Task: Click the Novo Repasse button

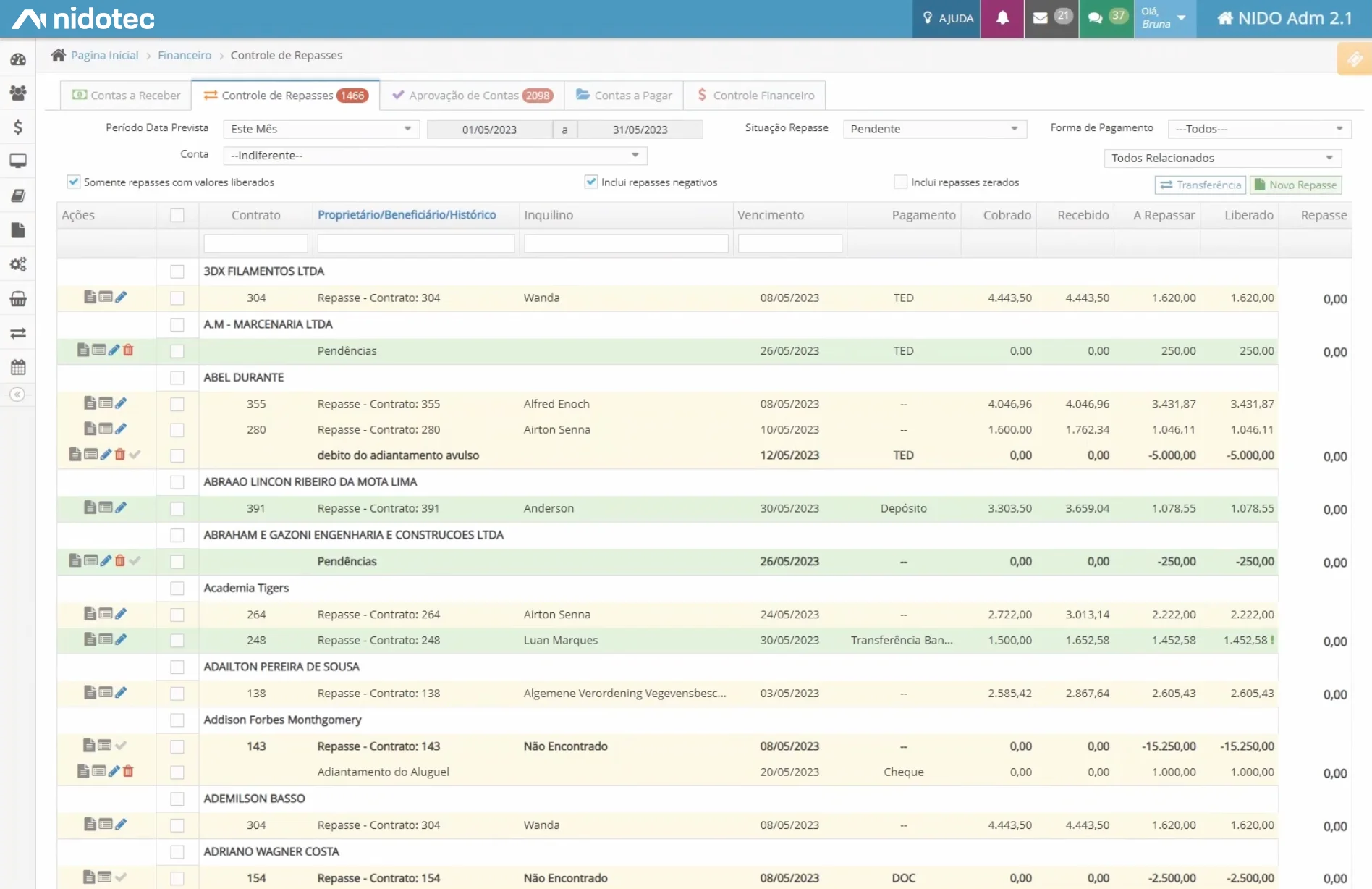Action: click(1295, 185)
